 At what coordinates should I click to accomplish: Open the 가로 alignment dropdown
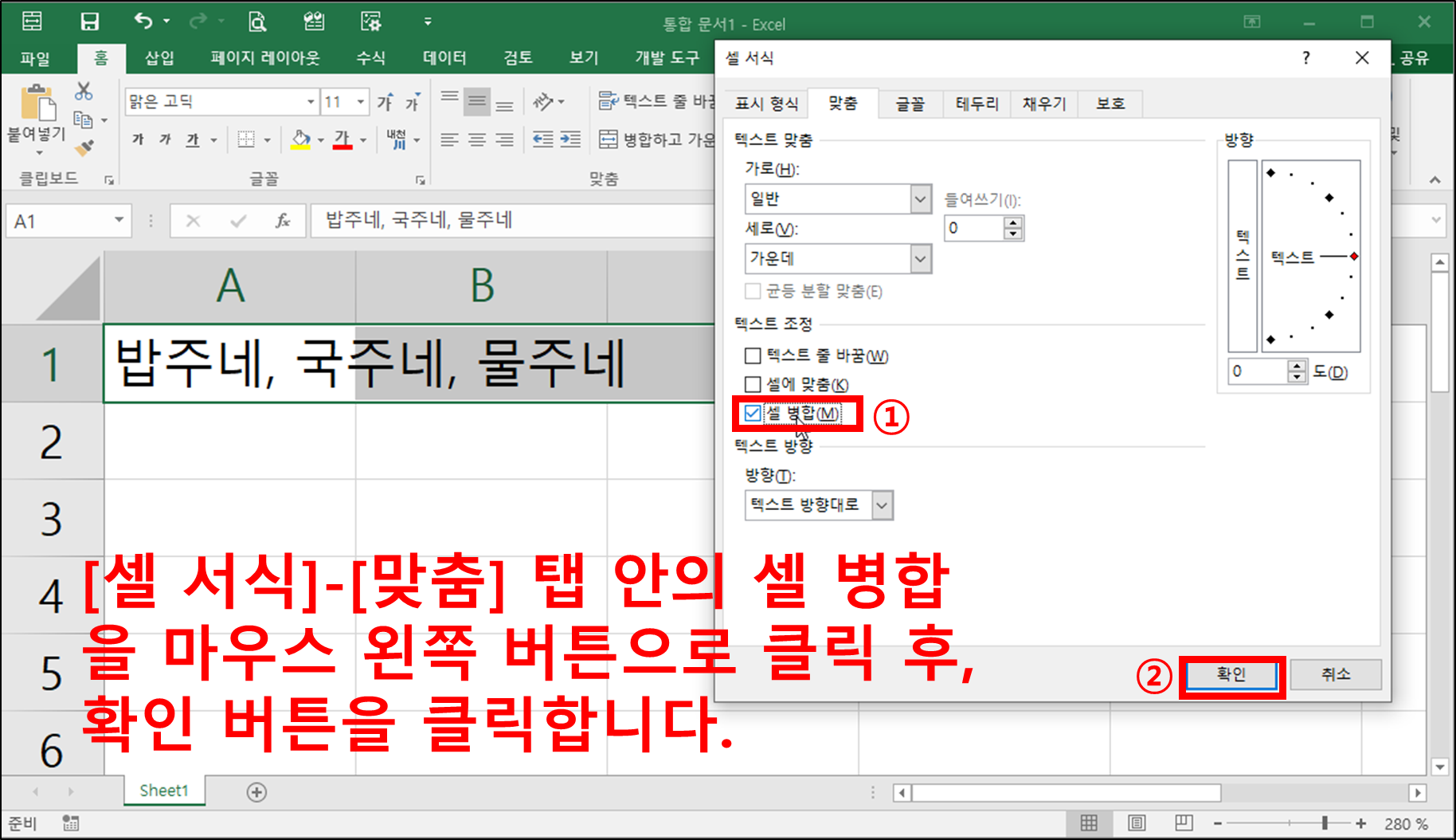(x=920, y=198)
